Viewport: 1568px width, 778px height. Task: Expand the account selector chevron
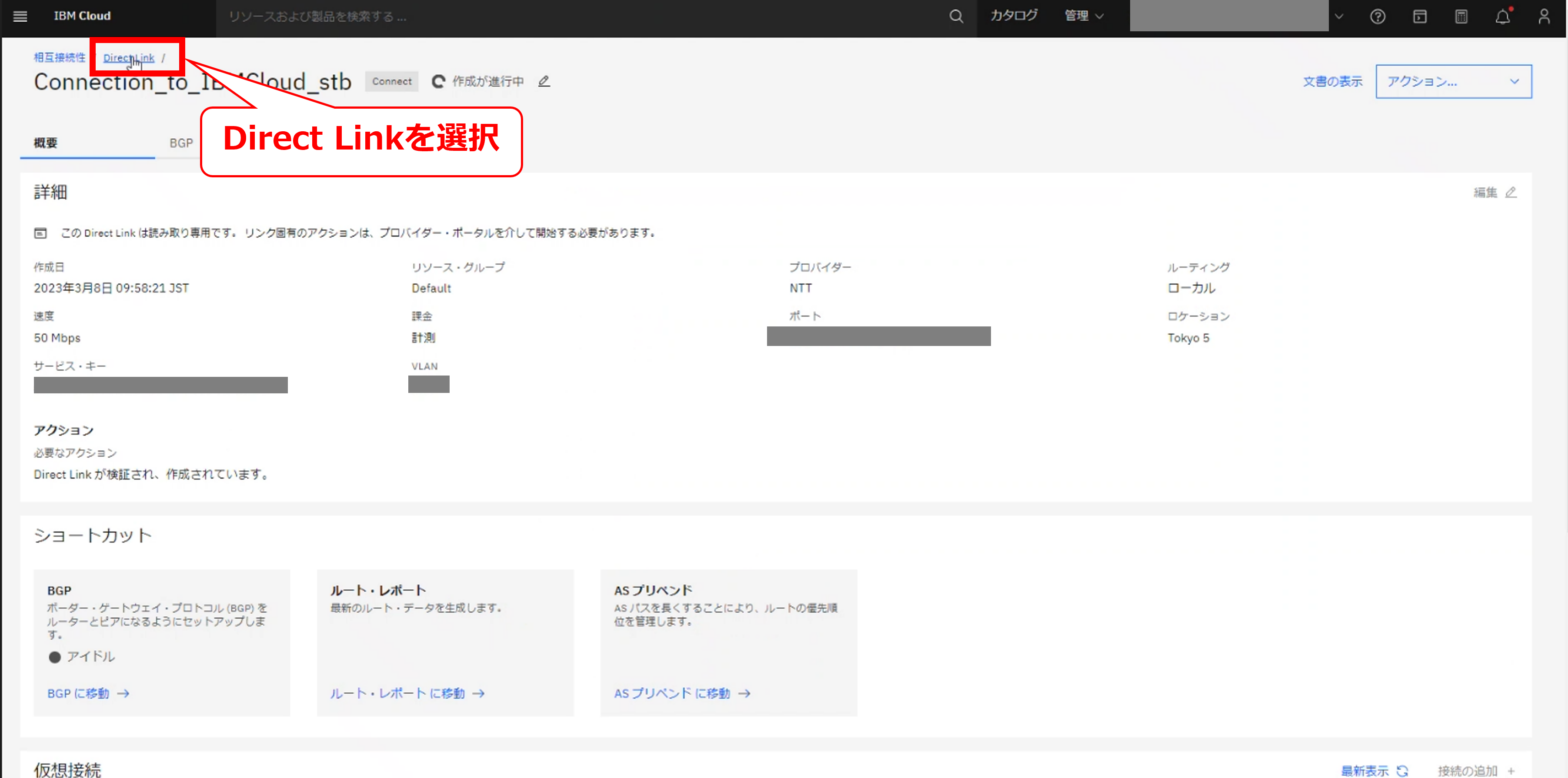1338,17
